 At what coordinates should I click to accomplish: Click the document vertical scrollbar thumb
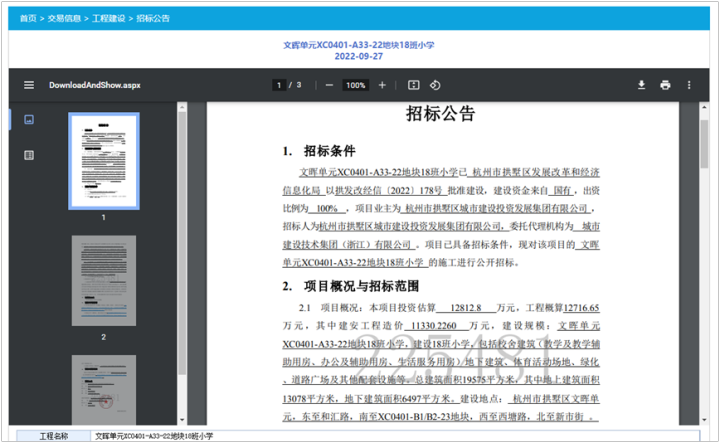[x=704, y=144]
